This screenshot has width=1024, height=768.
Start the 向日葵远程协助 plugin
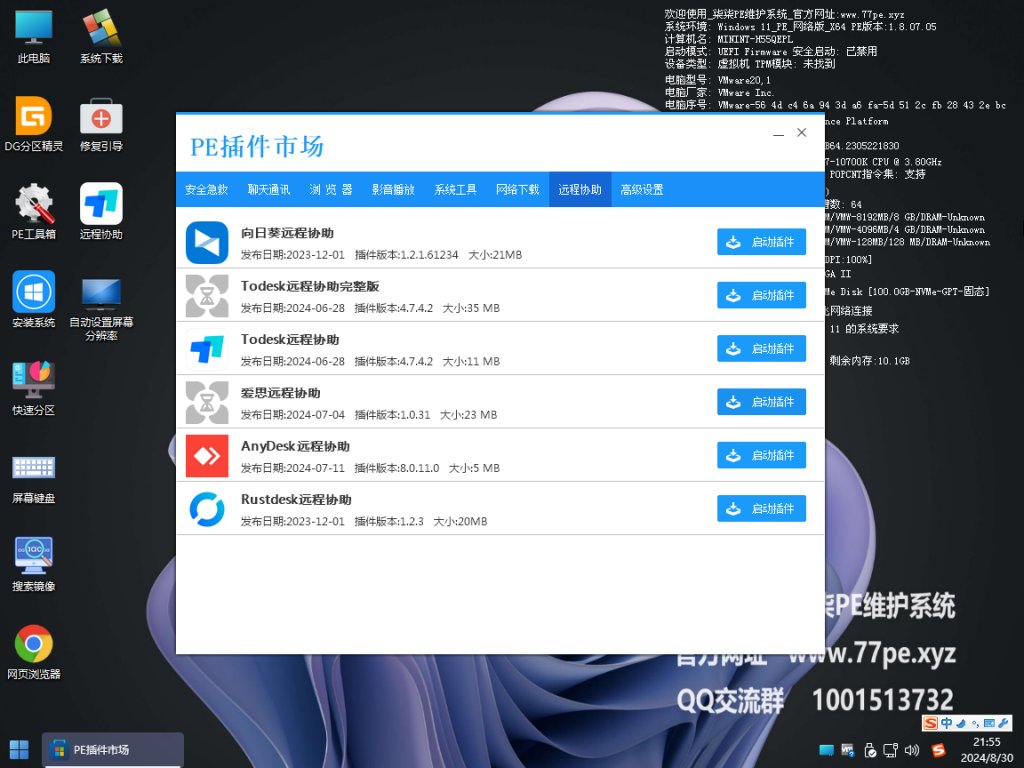pos(761,242)
